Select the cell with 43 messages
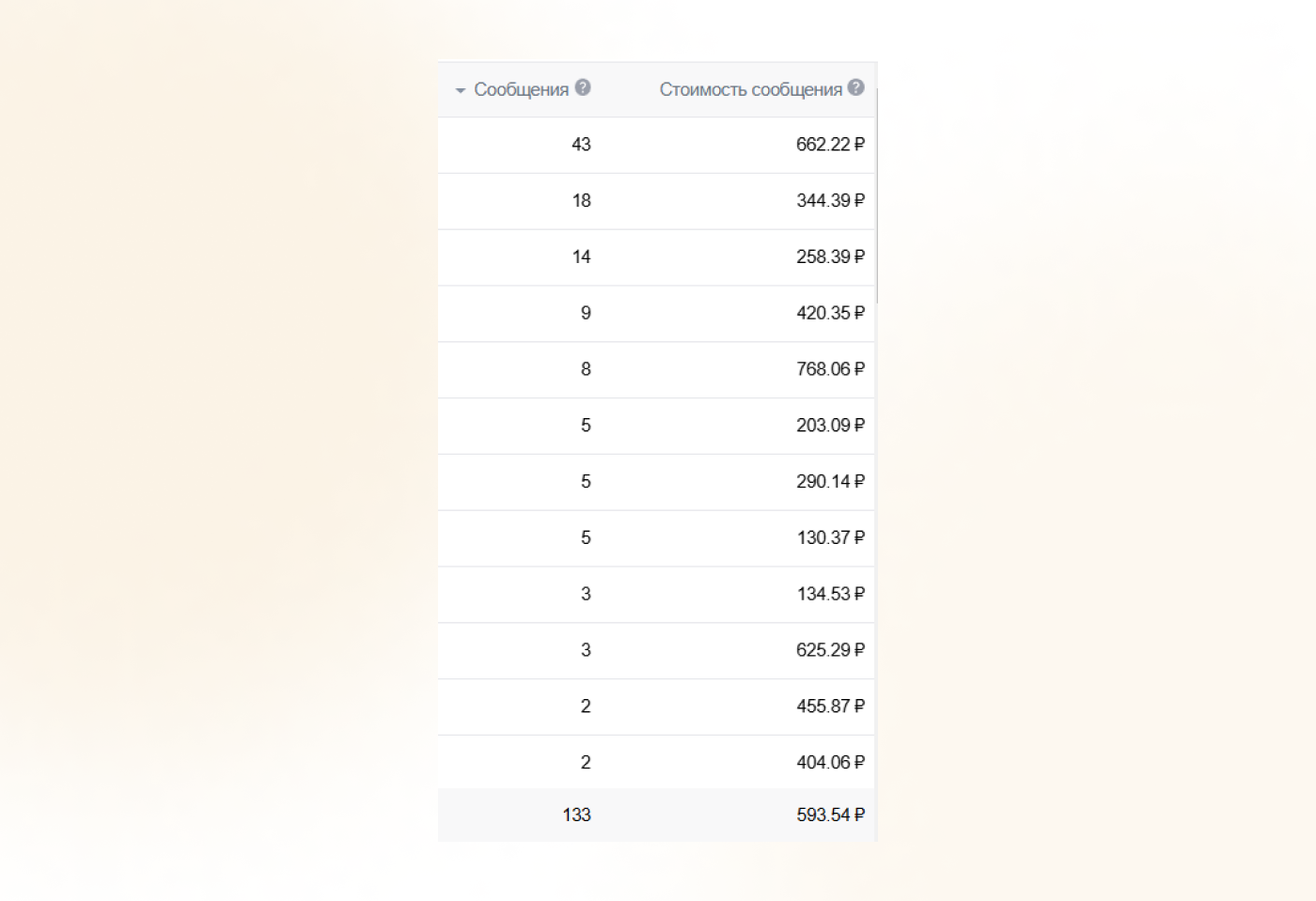Screen dimensions: 1316x901 [581, 145]
